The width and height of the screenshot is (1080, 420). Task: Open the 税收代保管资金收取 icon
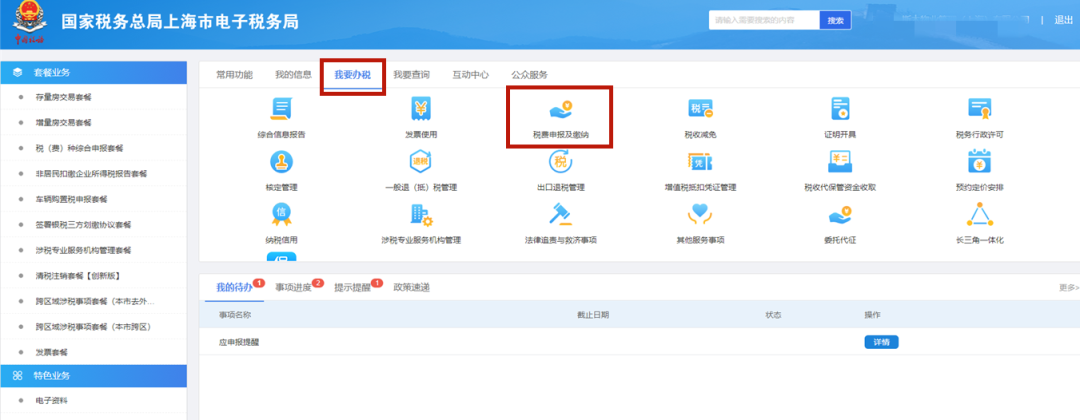tap(840, 162)
